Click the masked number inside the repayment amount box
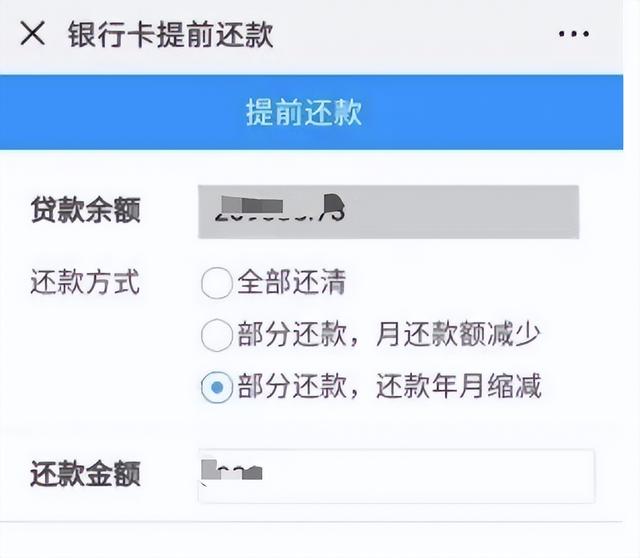Viewport: 640px width, 558px height. point(231,470)
